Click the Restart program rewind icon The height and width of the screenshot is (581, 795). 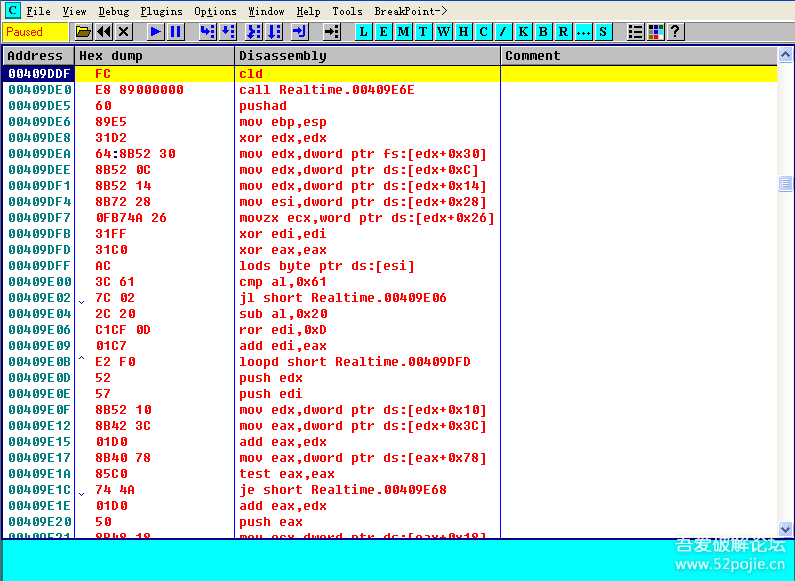pos(104,32)
